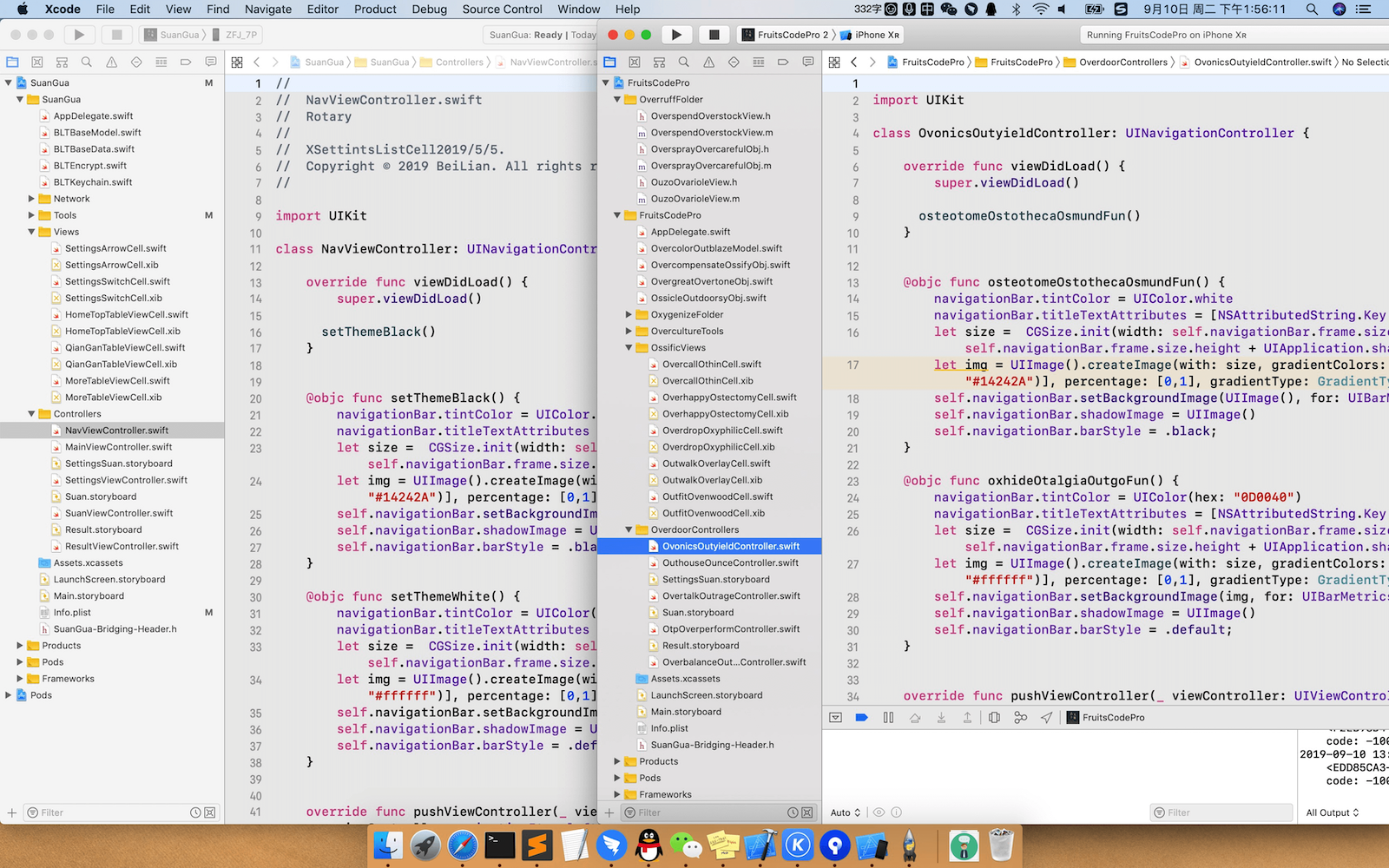Open the Report navigator in the FruitsCodePro window
The width and height of the screenshot is (1389, 868).
(808, 62)
